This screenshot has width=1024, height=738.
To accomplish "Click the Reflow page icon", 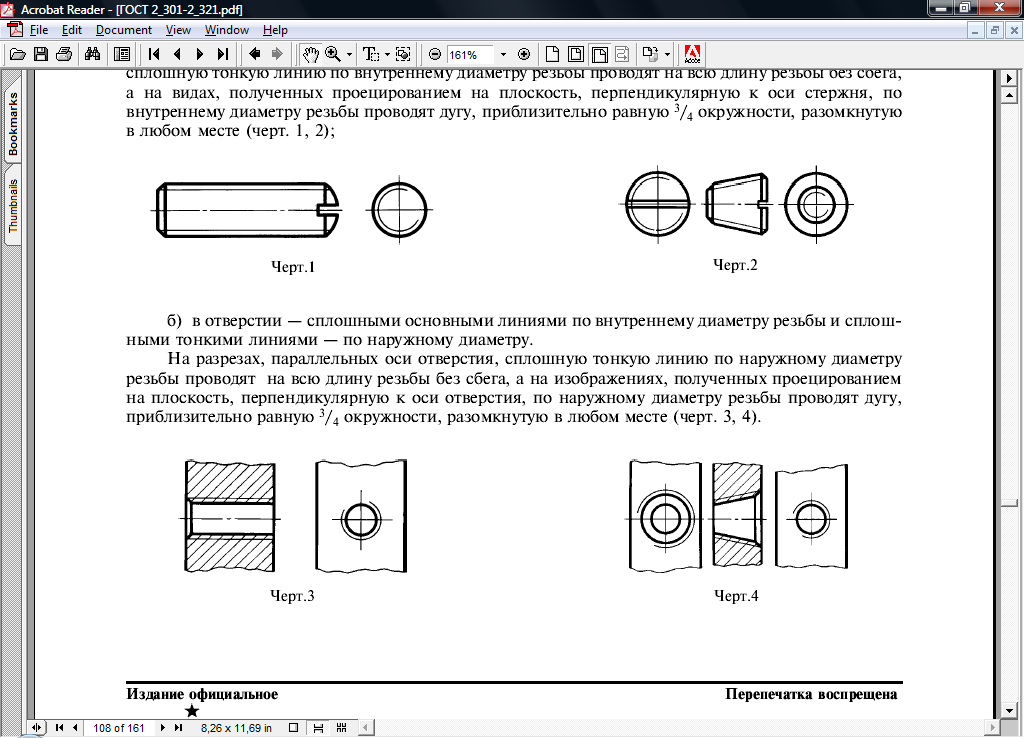I will click(x=622, y=54).
